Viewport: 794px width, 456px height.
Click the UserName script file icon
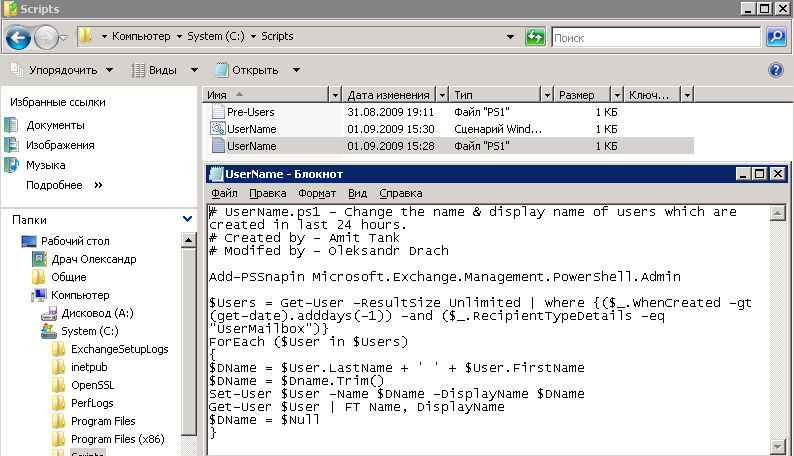coord(218,129)
